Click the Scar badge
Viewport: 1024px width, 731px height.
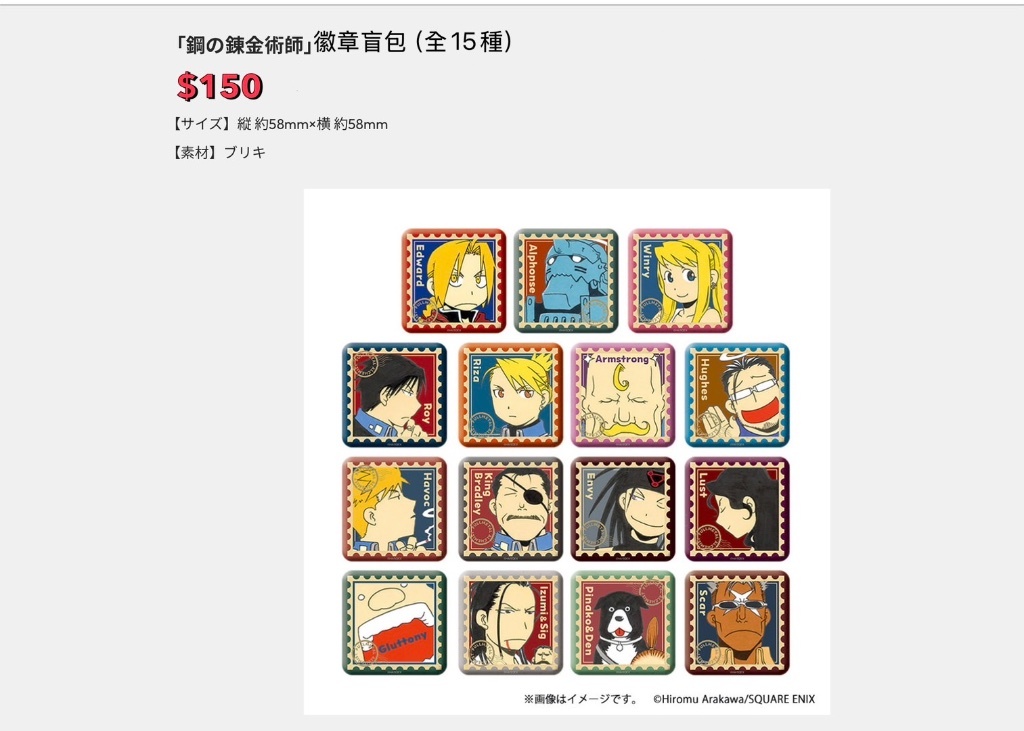[x=737, y=623]
